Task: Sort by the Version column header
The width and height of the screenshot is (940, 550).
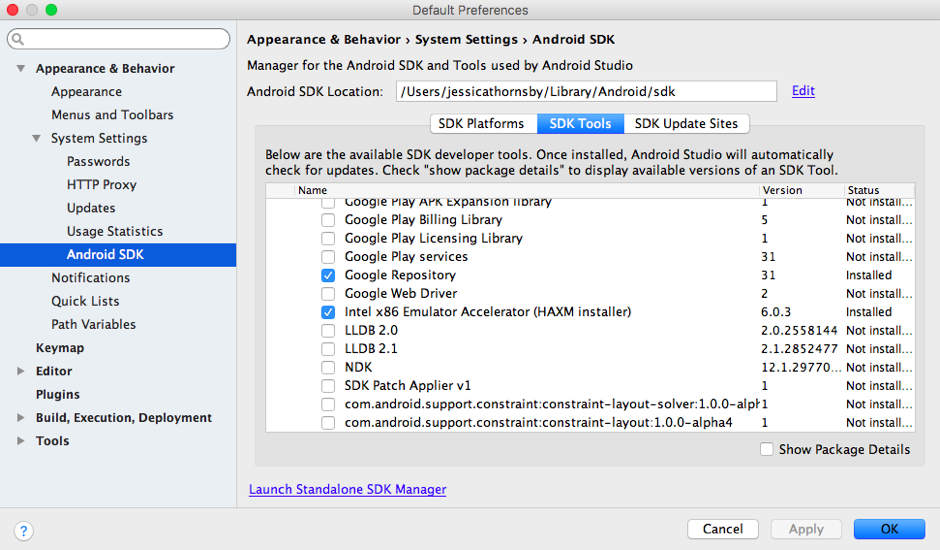Action: pos(801,190)
